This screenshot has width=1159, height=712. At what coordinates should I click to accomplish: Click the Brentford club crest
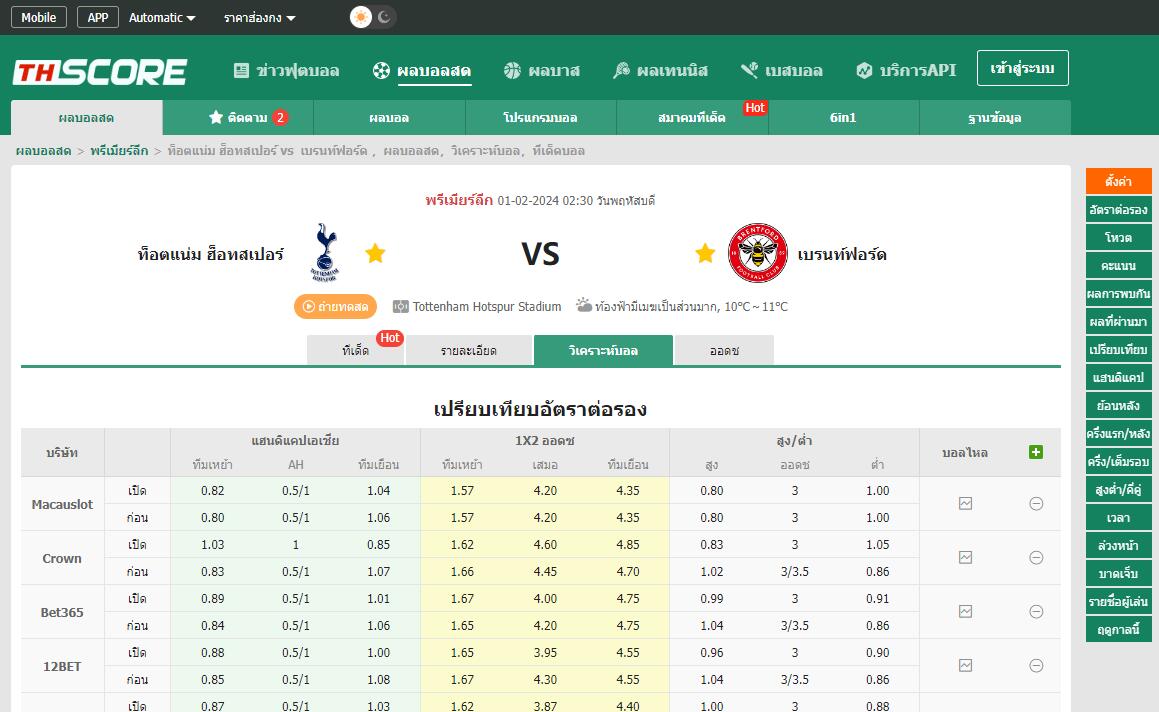click(758, 253)
